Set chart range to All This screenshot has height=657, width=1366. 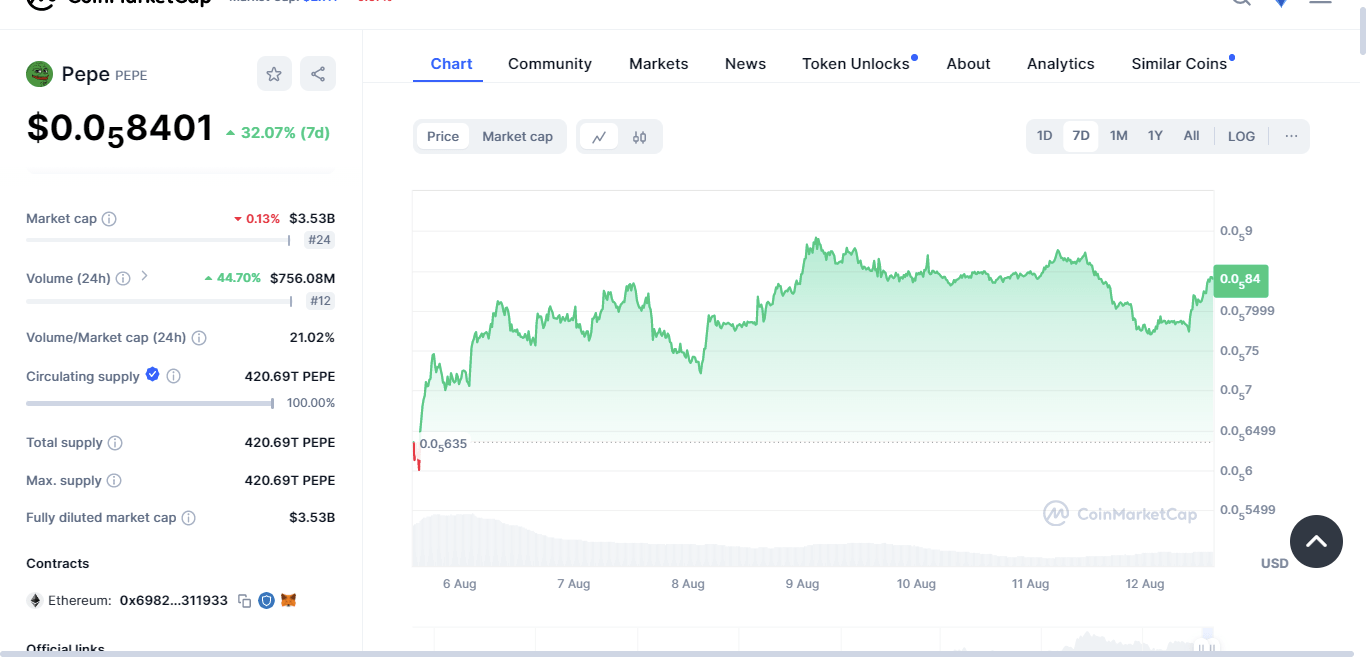[1191, 136]
